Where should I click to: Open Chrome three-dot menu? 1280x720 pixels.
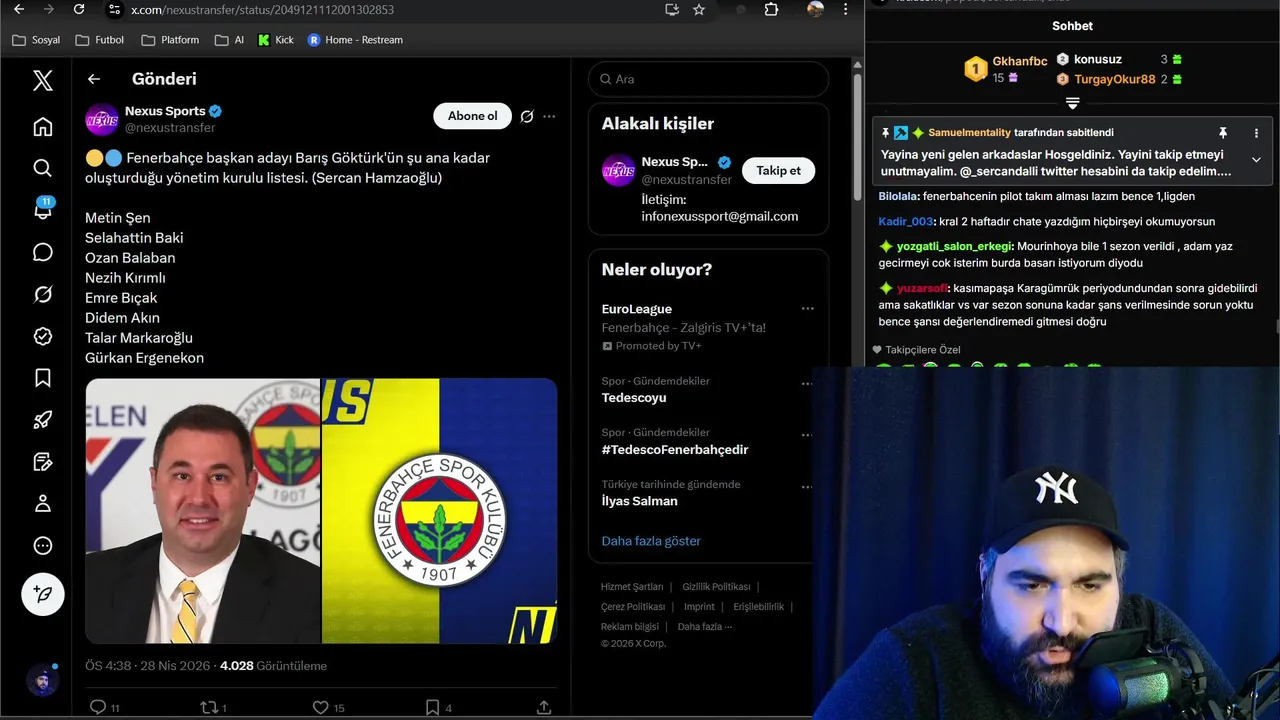pos(846,9)
